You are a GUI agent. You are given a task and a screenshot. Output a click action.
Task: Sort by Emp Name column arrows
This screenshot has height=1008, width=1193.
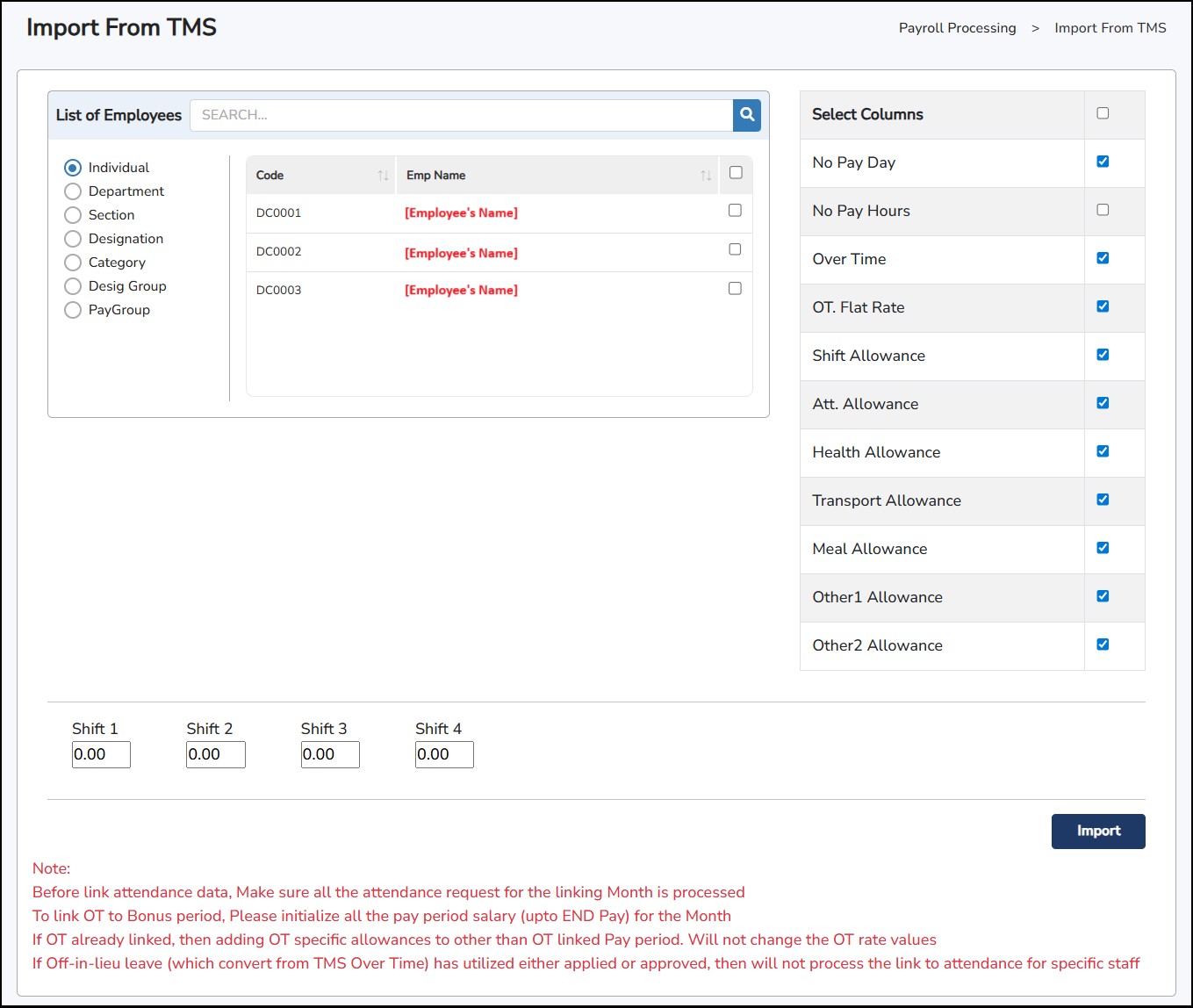706,176
